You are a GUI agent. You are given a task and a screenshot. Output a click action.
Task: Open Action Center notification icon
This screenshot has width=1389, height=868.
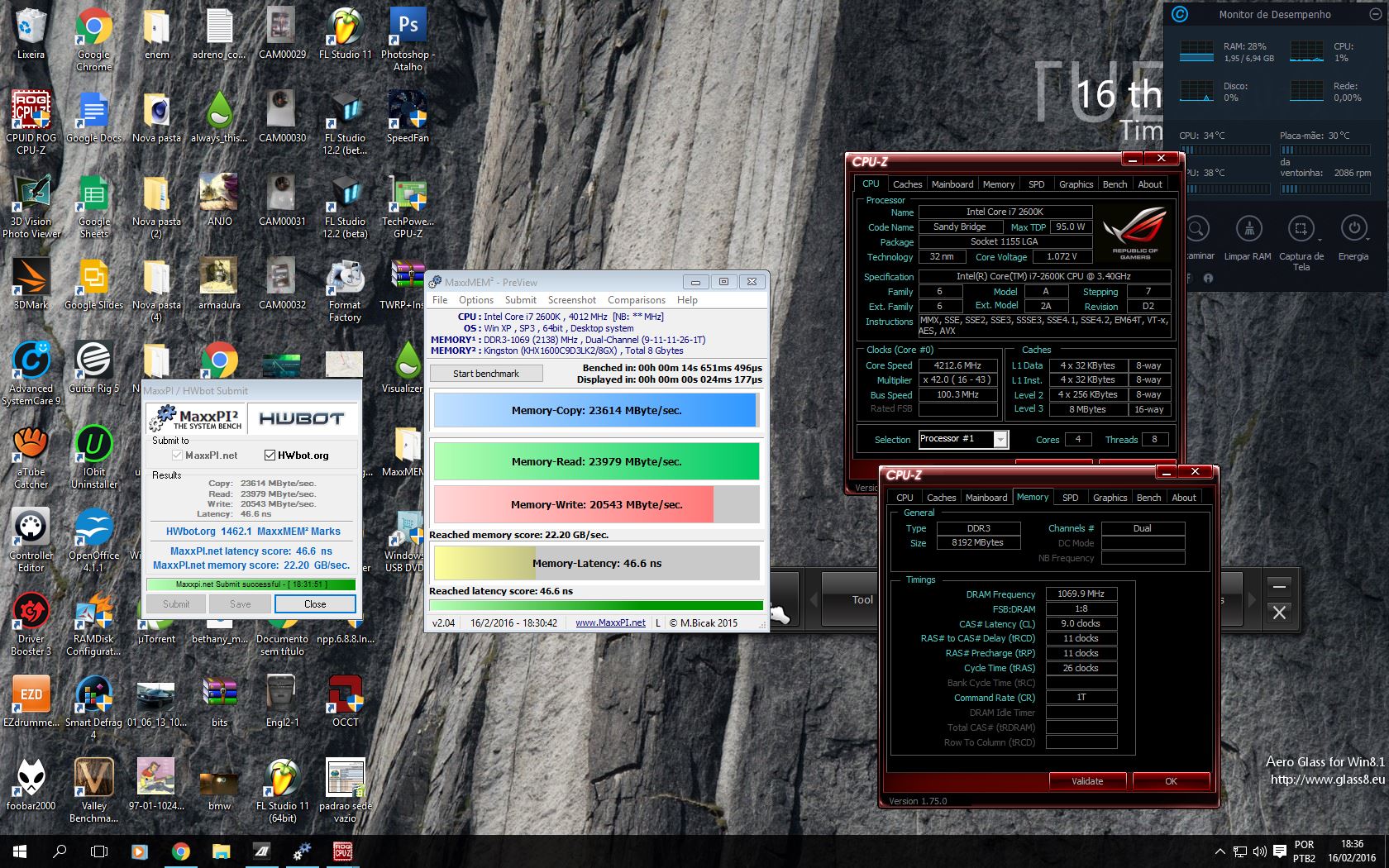pyautogui.click(x=1280, y=851)
